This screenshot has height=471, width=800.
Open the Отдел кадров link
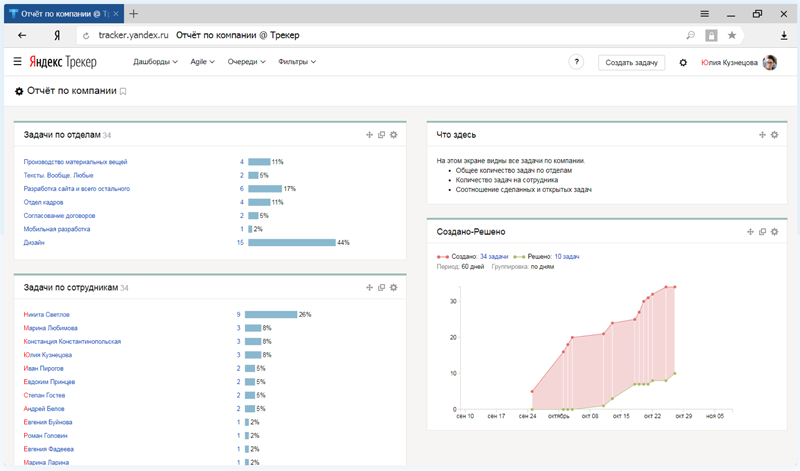(43, 202)
